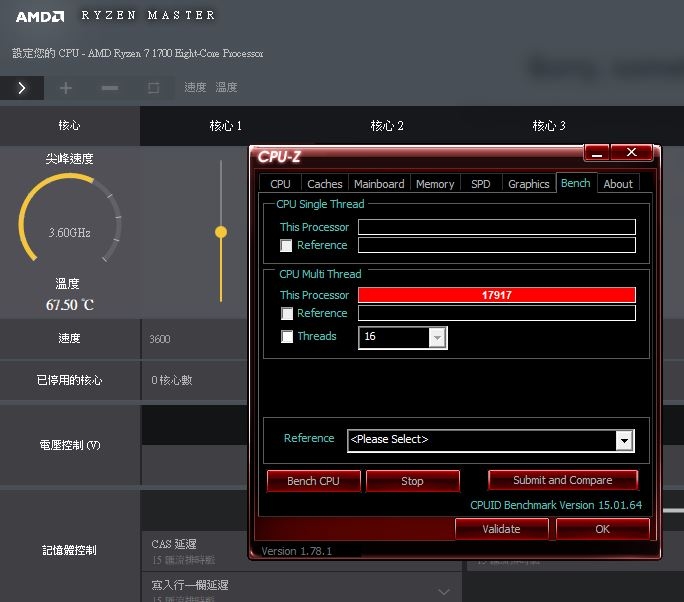The height and width of the screenshot is (602, 684).
Task: Toggle Single Thread Reference checkbox
Action: [286, 245]
